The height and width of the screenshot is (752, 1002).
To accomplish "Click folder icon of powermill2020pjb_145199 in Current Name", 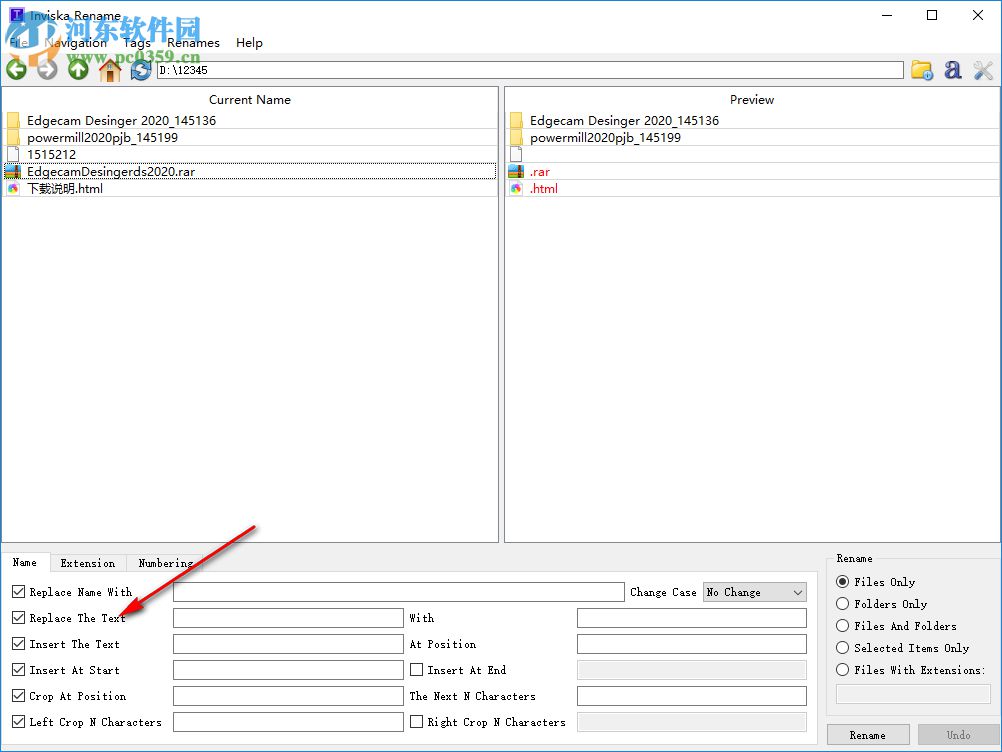I will 13,137.
